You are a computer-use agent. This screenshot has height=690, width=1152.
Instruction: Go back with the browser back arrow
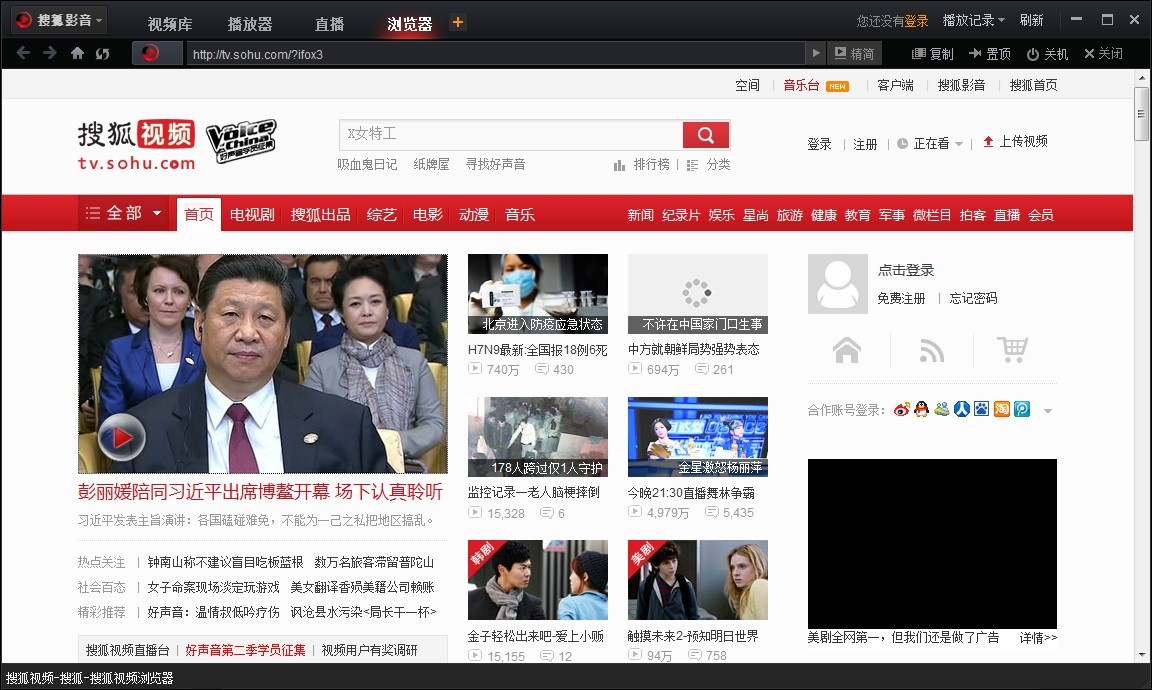(x=23, y=53)
